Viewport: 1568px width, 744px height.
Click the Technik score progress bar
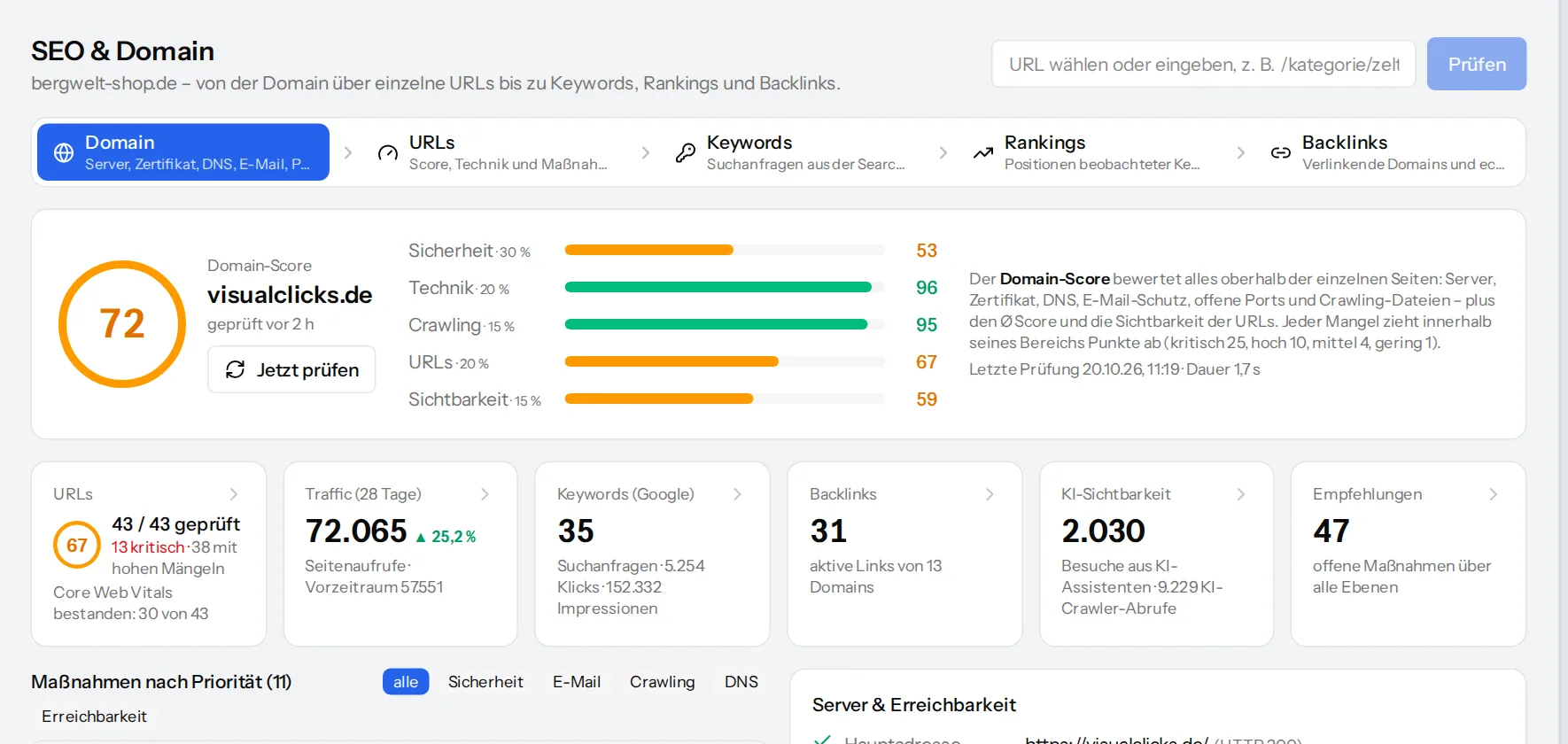tap(725, 287)
